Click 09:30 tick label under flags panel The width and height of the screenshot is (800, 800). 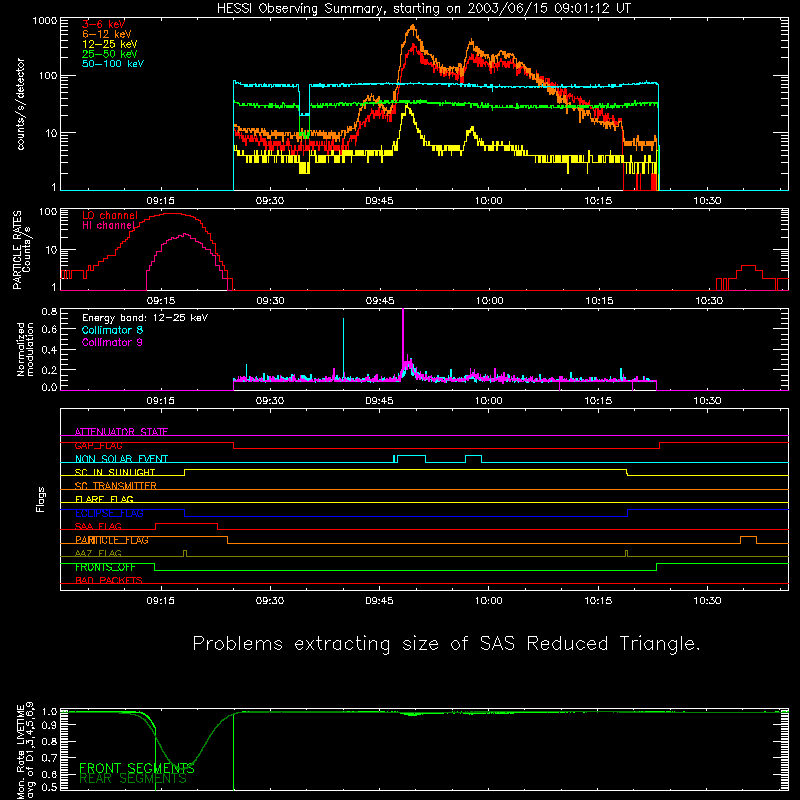point(270,601)
